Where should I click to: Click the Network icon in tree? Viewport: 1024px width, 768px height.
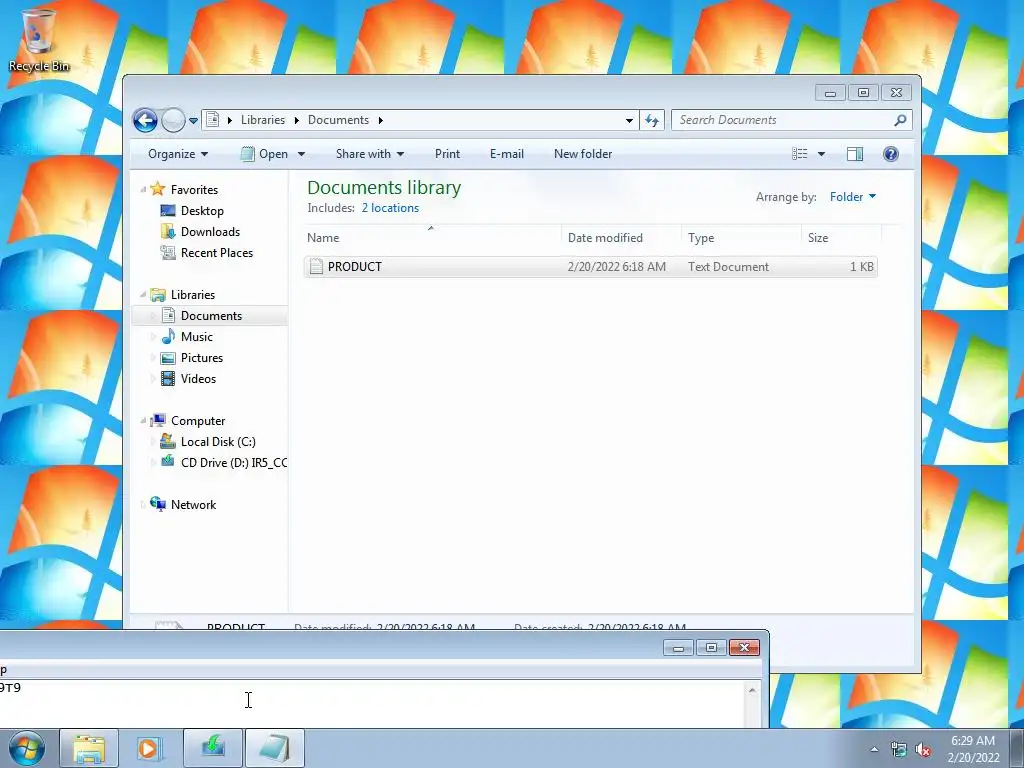click(x=157, y=504)
